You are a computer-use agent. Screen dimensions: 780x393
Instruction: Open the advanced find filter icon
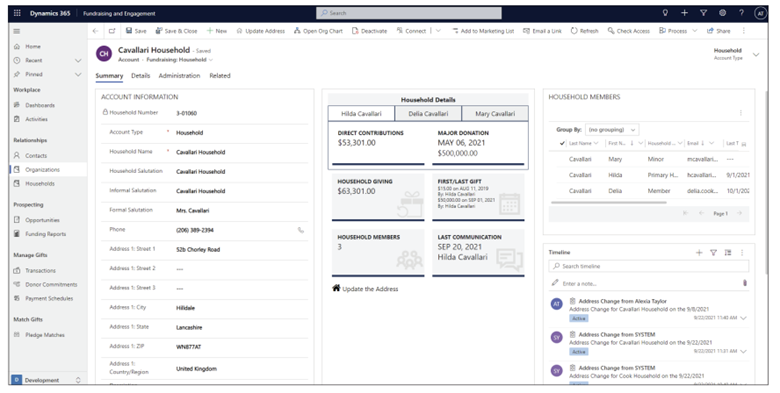(703, 13)
